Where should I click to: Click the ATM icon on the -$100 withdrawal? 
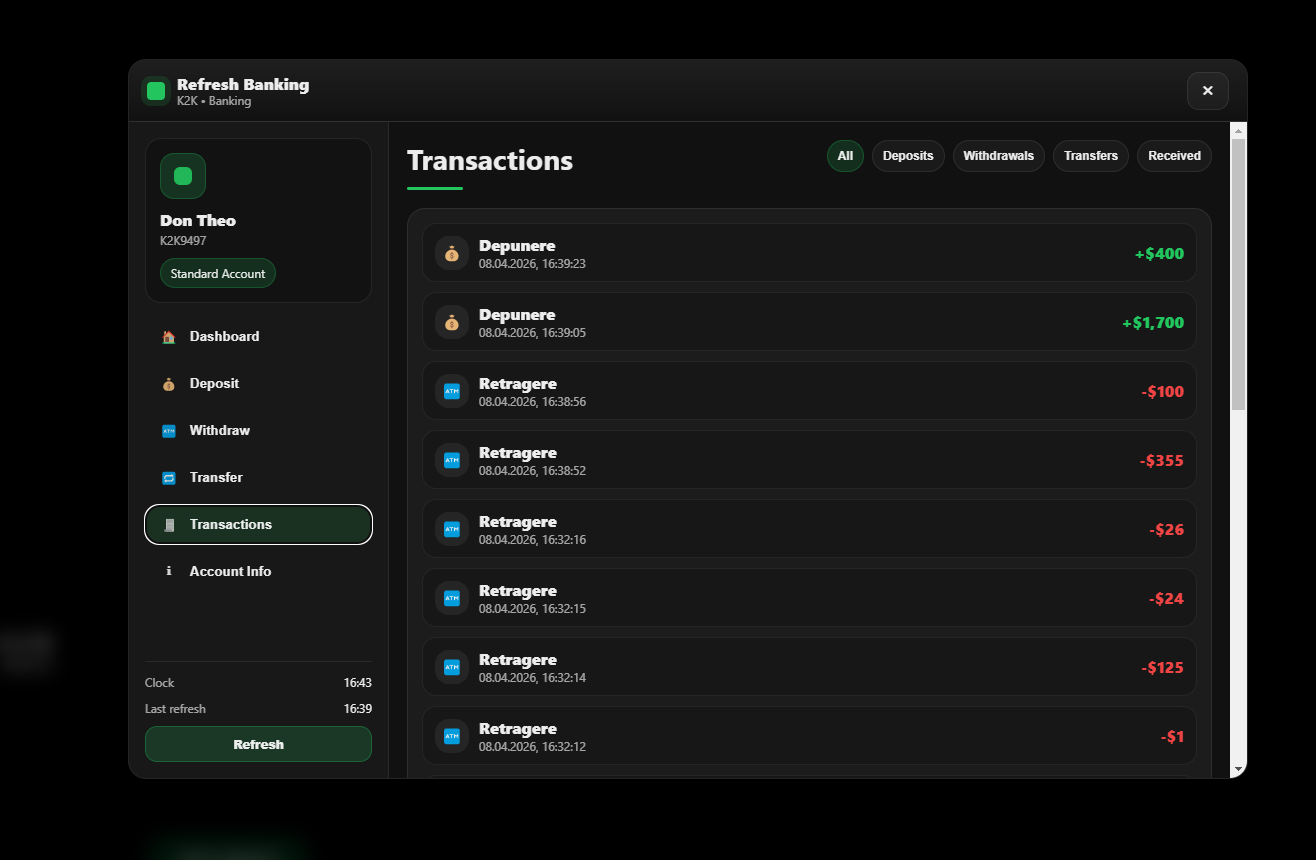[452, 392]
